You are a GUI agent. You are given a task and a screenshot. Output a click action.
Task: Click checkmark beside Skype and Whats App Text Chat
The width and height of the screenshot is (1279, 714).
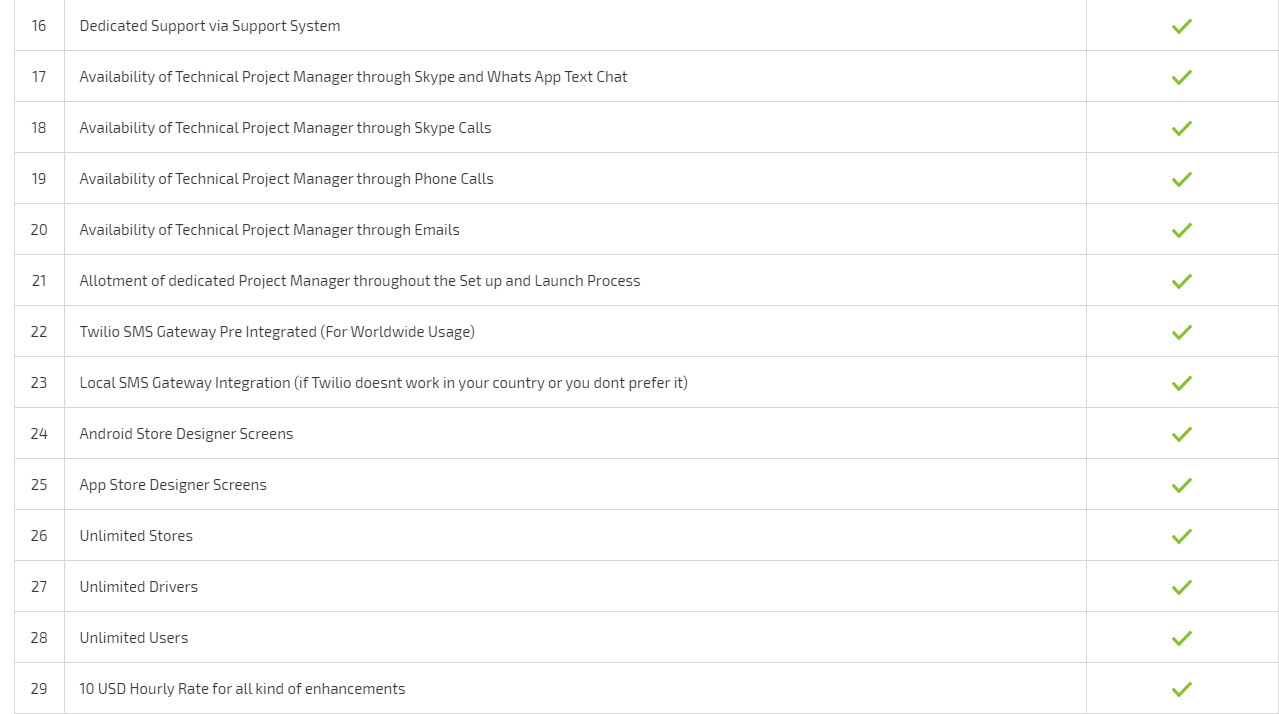(1182, 77)
